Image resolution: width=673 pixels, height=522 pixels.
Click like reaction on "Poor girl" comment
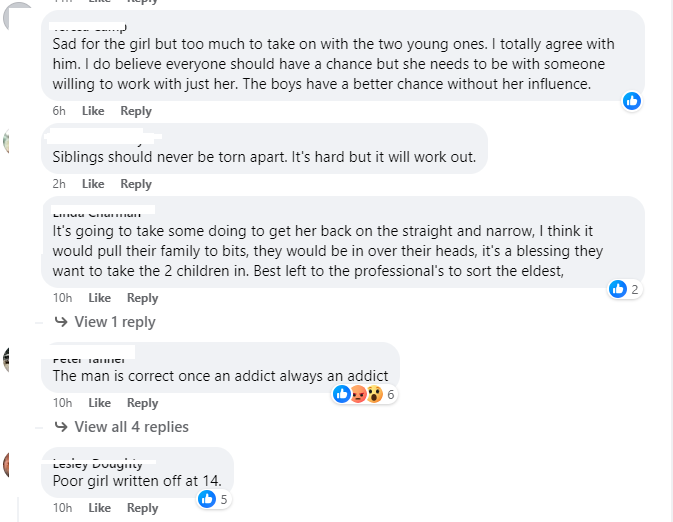point(207,499)
